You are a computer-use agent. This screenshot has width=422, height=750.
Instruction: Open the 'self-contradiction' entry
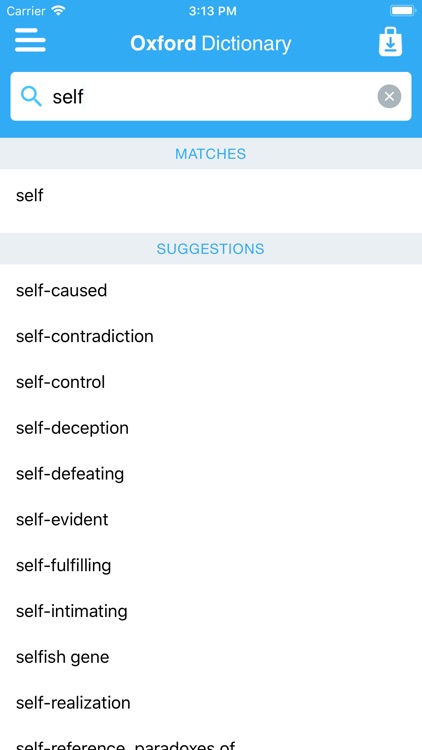tap(211, 336)
